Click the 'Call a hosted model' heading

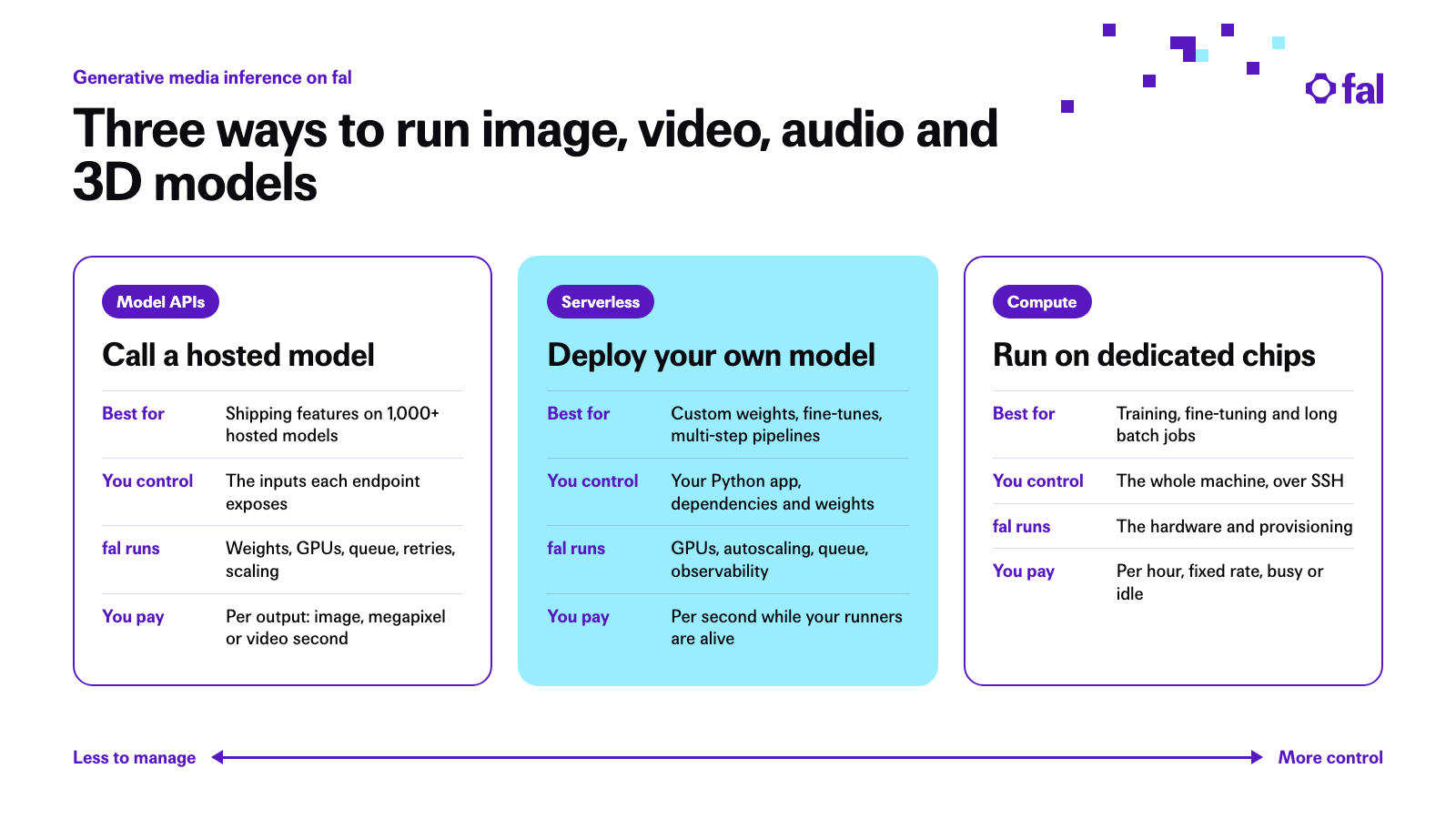[x=238, y=355]
